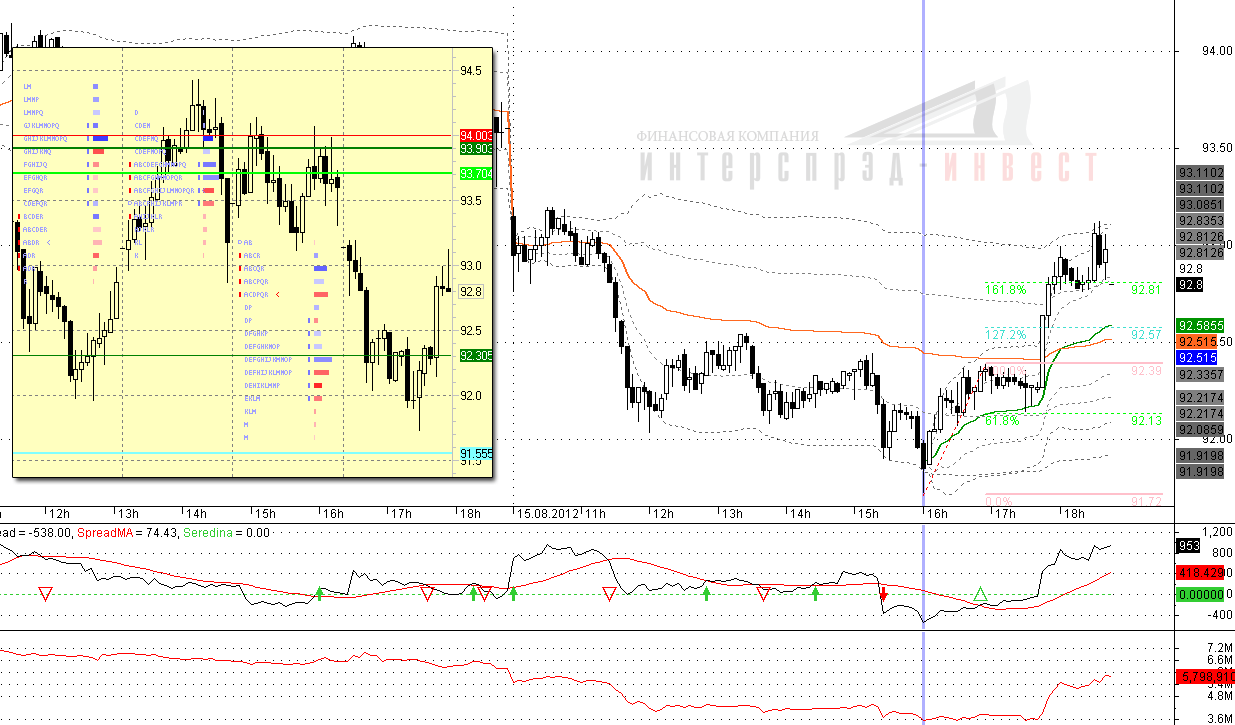Click the 161.8% Fibonacci level label

tap(1004, 290)
